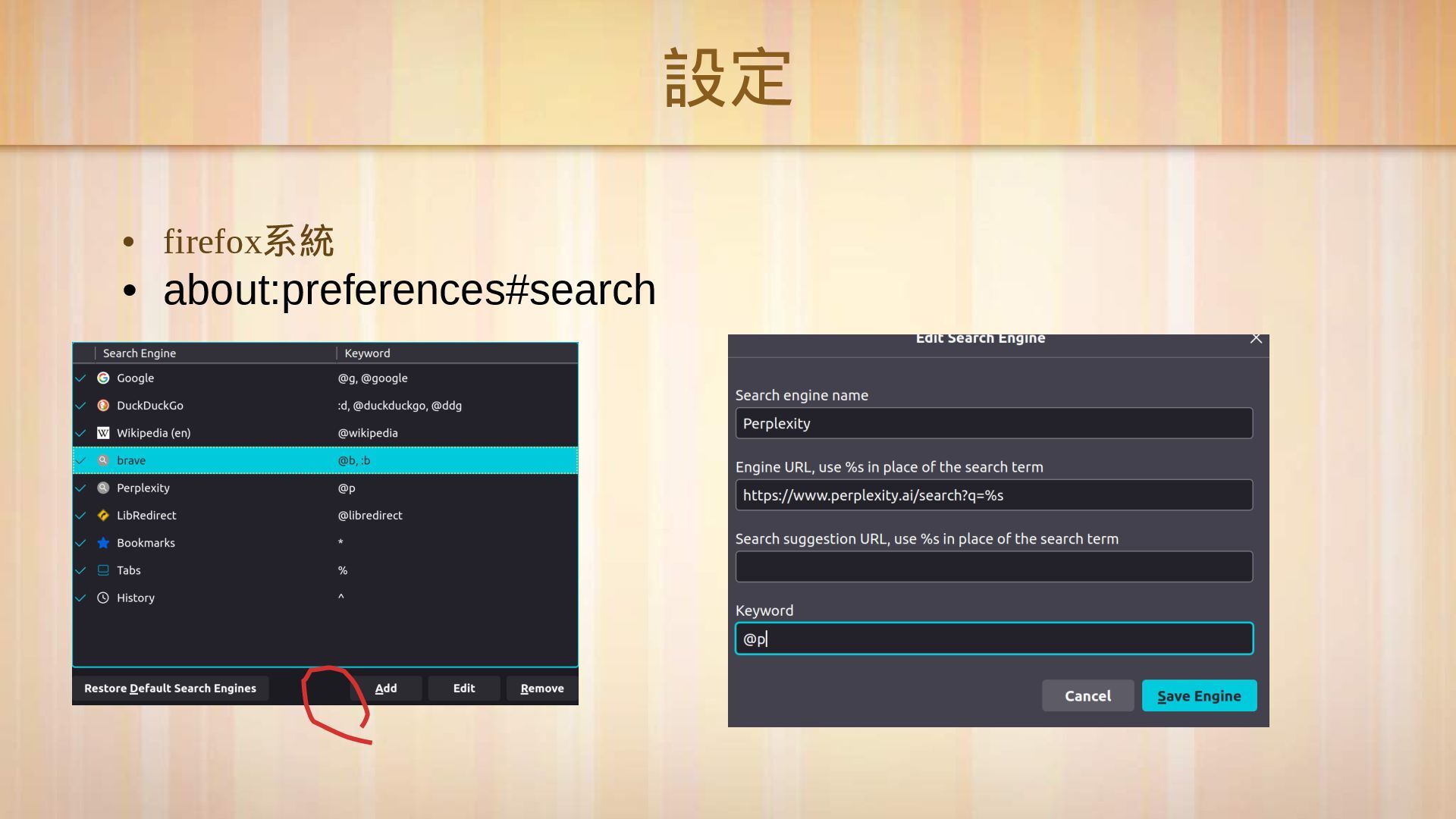Click the '%' Tabs keyword cell

pyautogui.click(x=343, y=570)
